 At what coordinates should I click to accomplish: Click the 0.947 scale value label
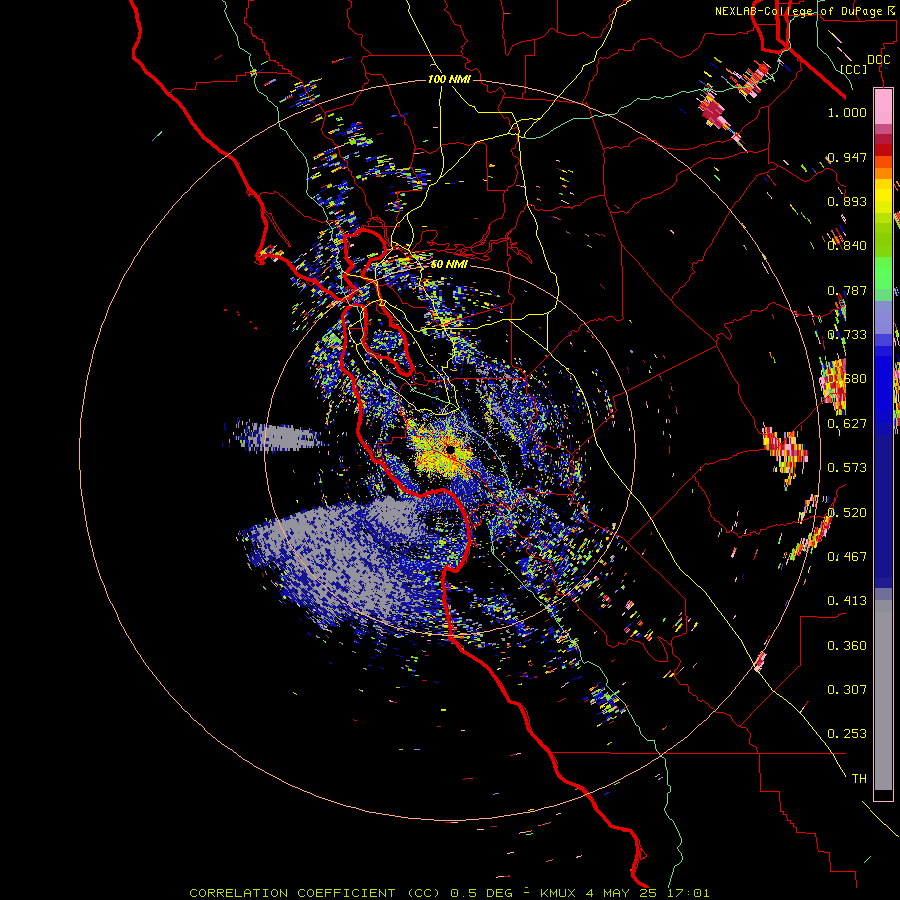point(847,157)
